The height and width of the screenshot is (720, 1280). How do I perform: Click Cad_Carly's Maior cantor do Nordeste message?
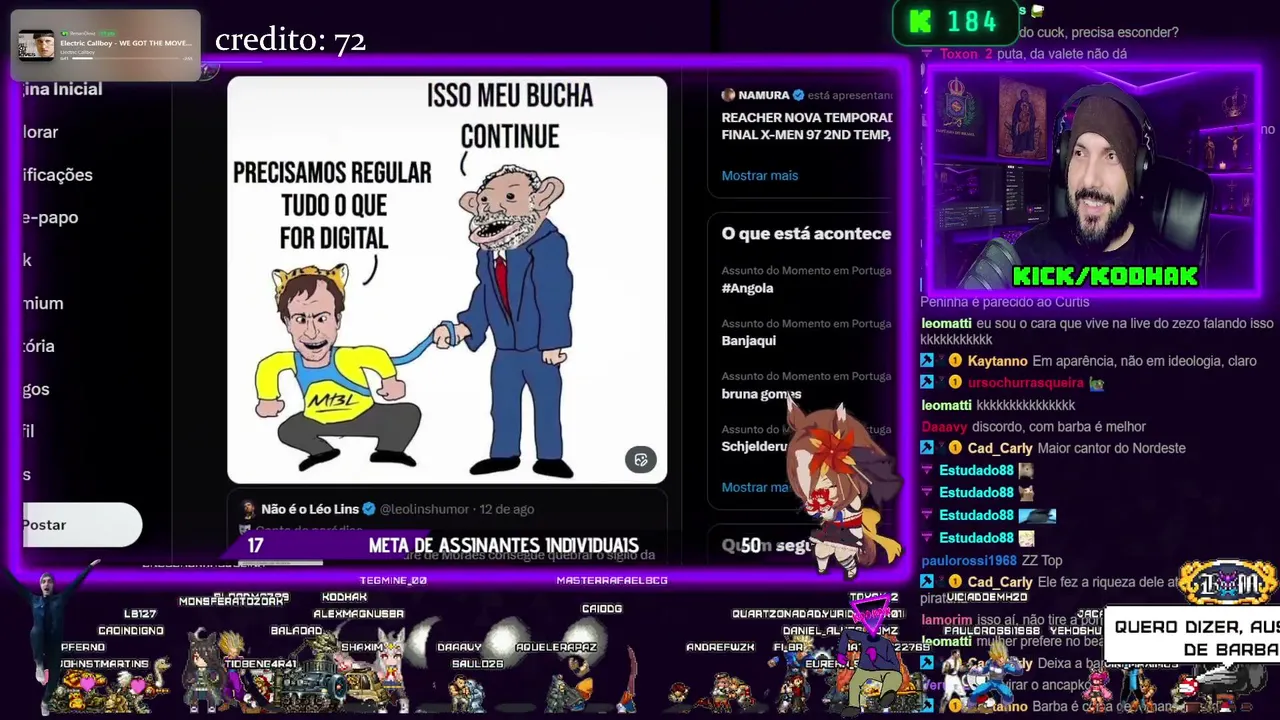[1112, 448]
